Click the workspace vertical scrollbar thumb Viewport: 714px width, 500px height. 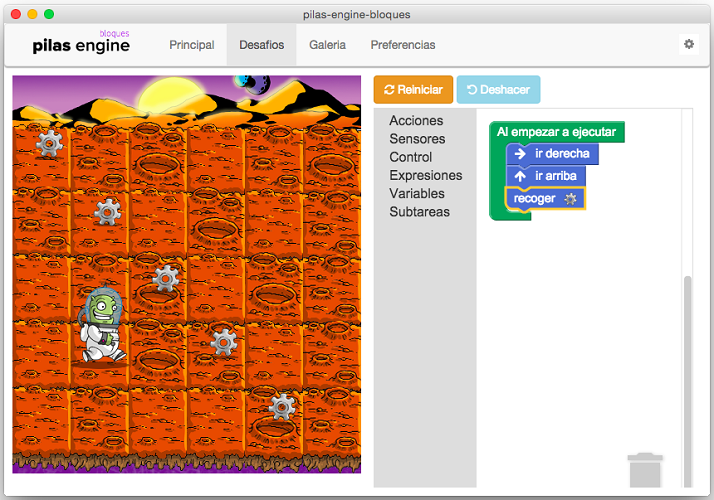[688, 382]
